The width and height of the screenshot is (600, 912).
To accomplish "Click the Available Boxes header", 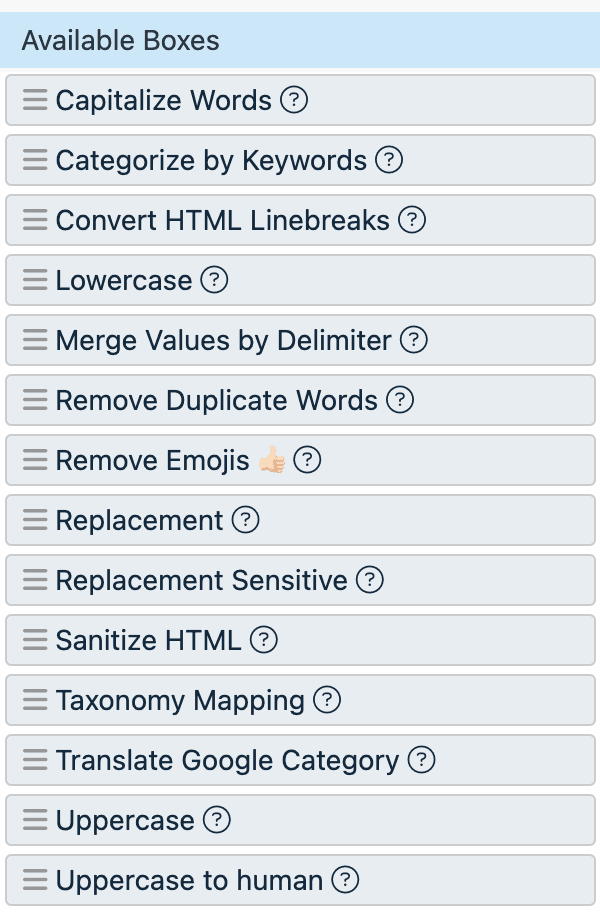I will [x=121, y=41].
